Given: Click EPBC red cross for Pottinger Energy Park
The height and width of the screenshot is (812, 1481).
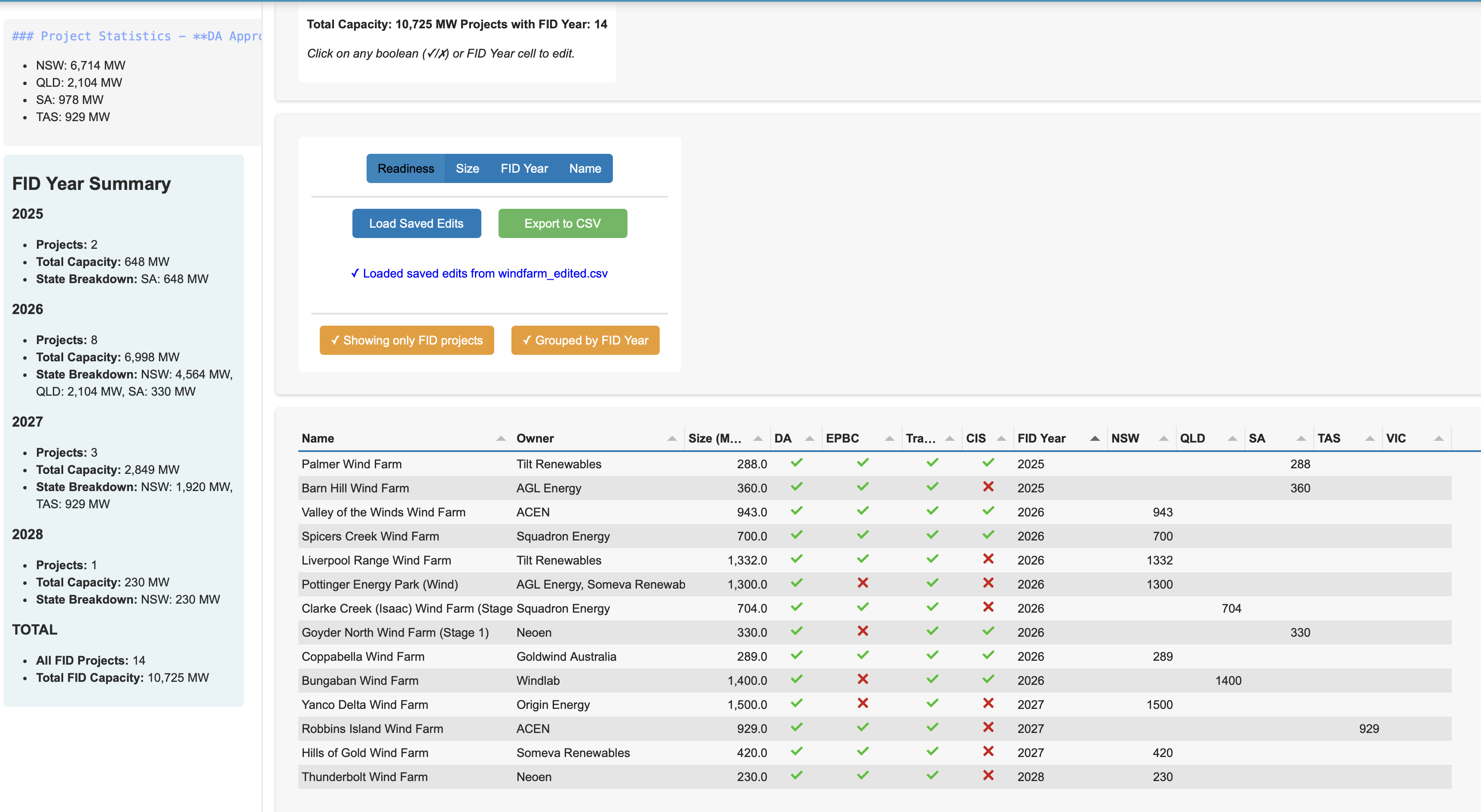Looking at the screenshot, I should click(x=863, y=583).
